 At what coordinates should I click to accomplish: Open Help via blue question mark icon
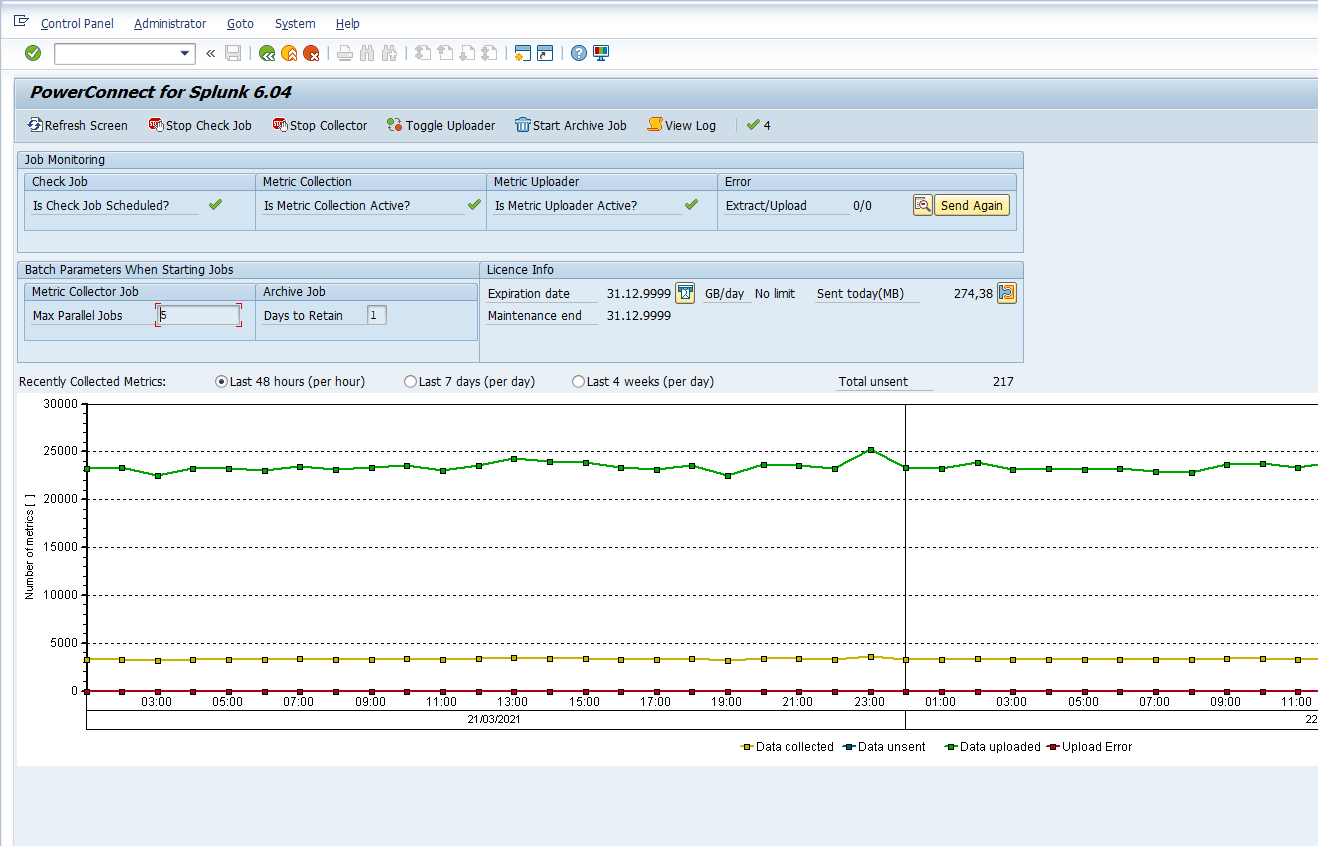578,53
